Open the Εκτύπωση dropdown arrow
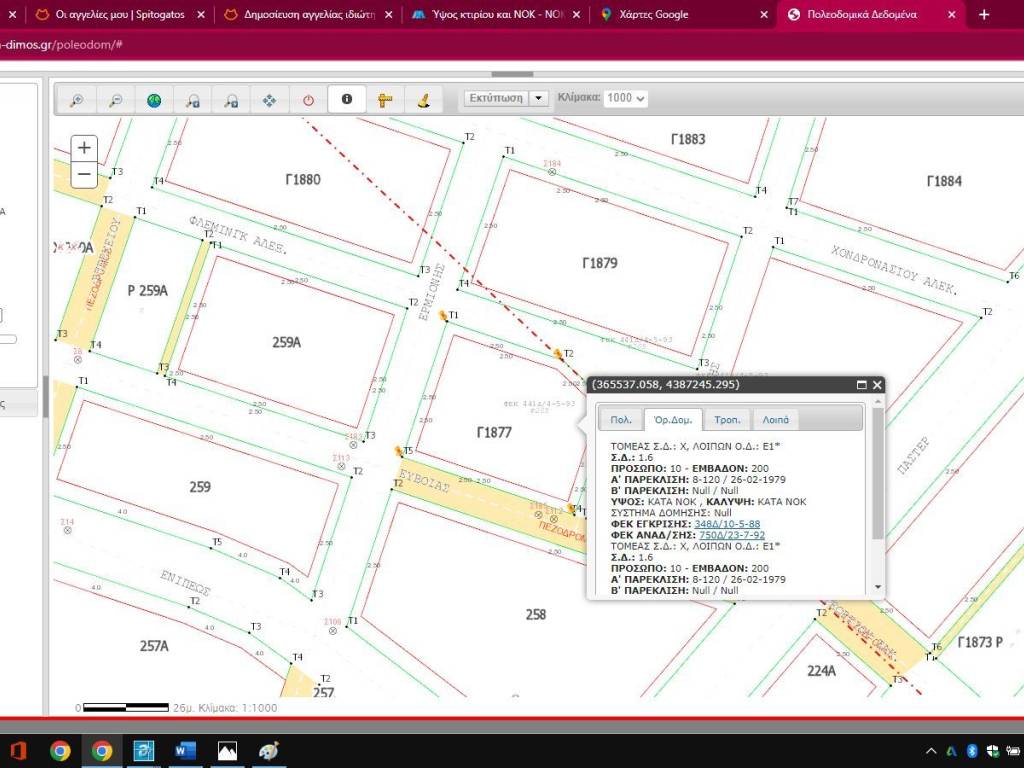The image size is (1024, 768). pyautogui.click(x=539, y=98)
